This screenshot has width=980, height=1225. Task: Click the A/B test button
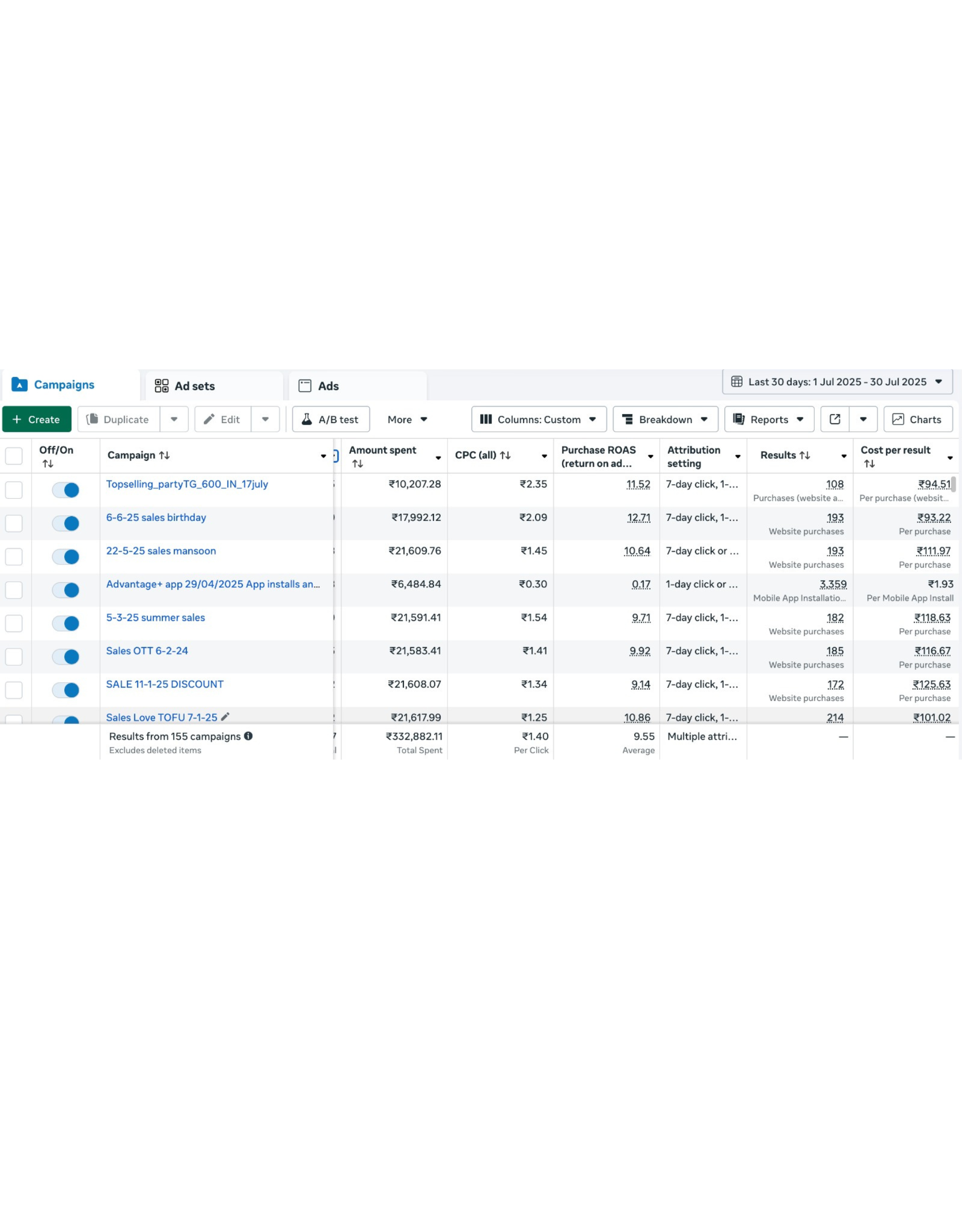coord(331,419)
